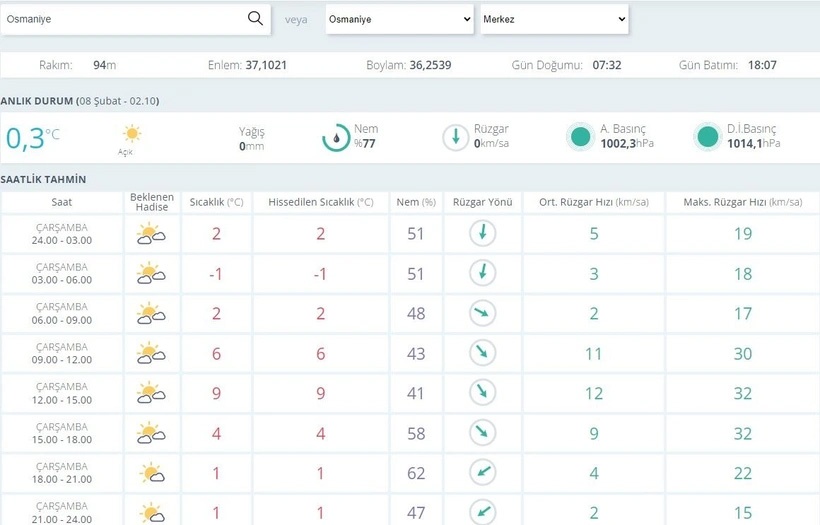This screenshot has width=820, height=525.
Task: Click weather icon for 24.00 - 03.00 row
Action: coord(151,234)
